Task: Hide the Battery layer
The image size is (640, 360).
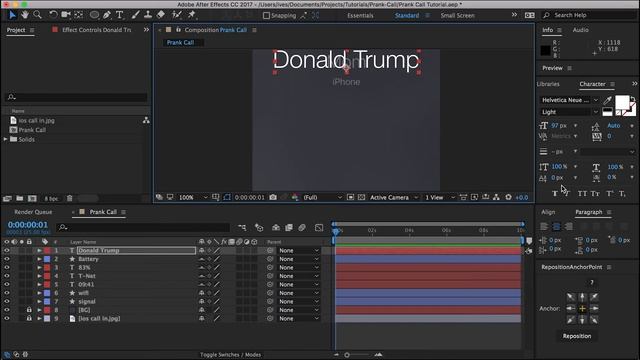Action: point(7,259)
